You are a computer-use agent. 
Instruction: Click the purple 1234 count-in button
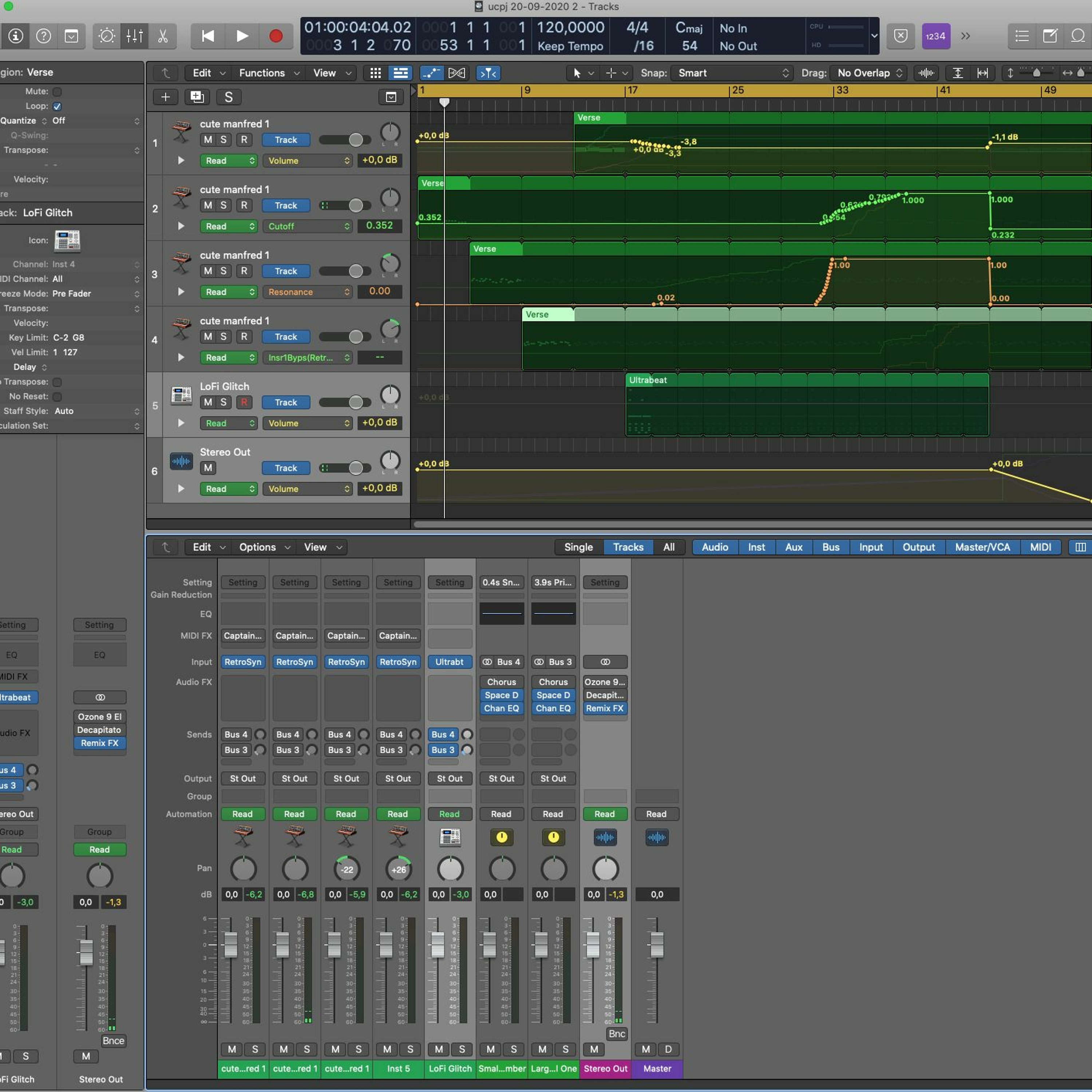935,36
